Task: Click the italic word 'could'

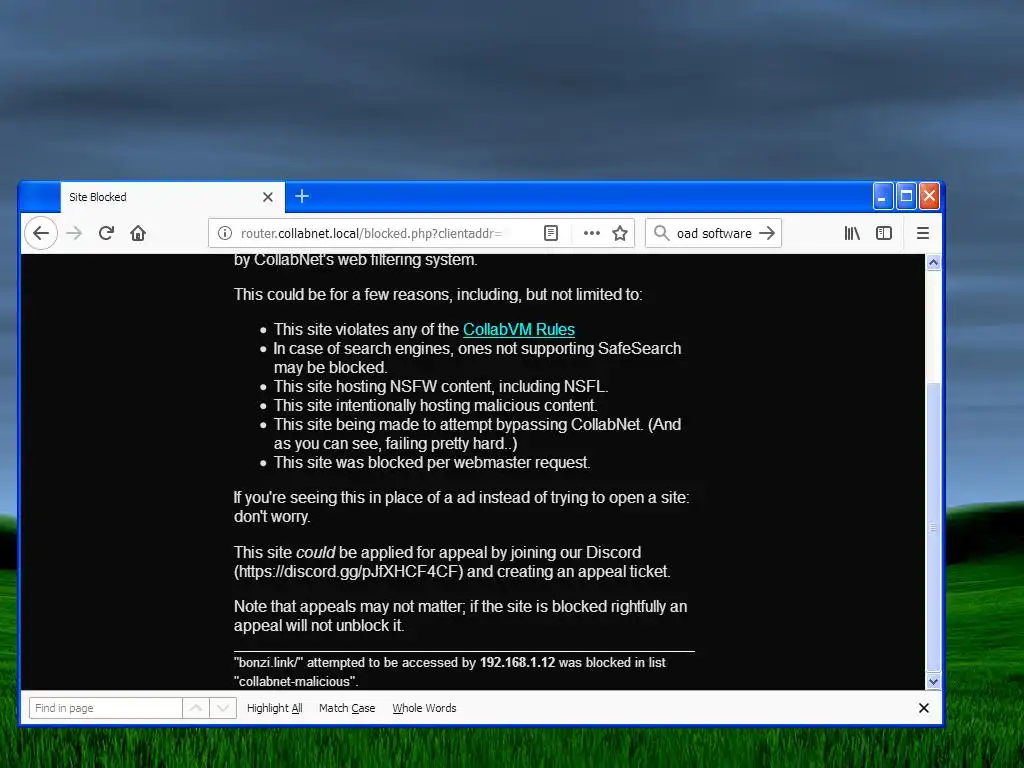Action: (x=315, y=552)
